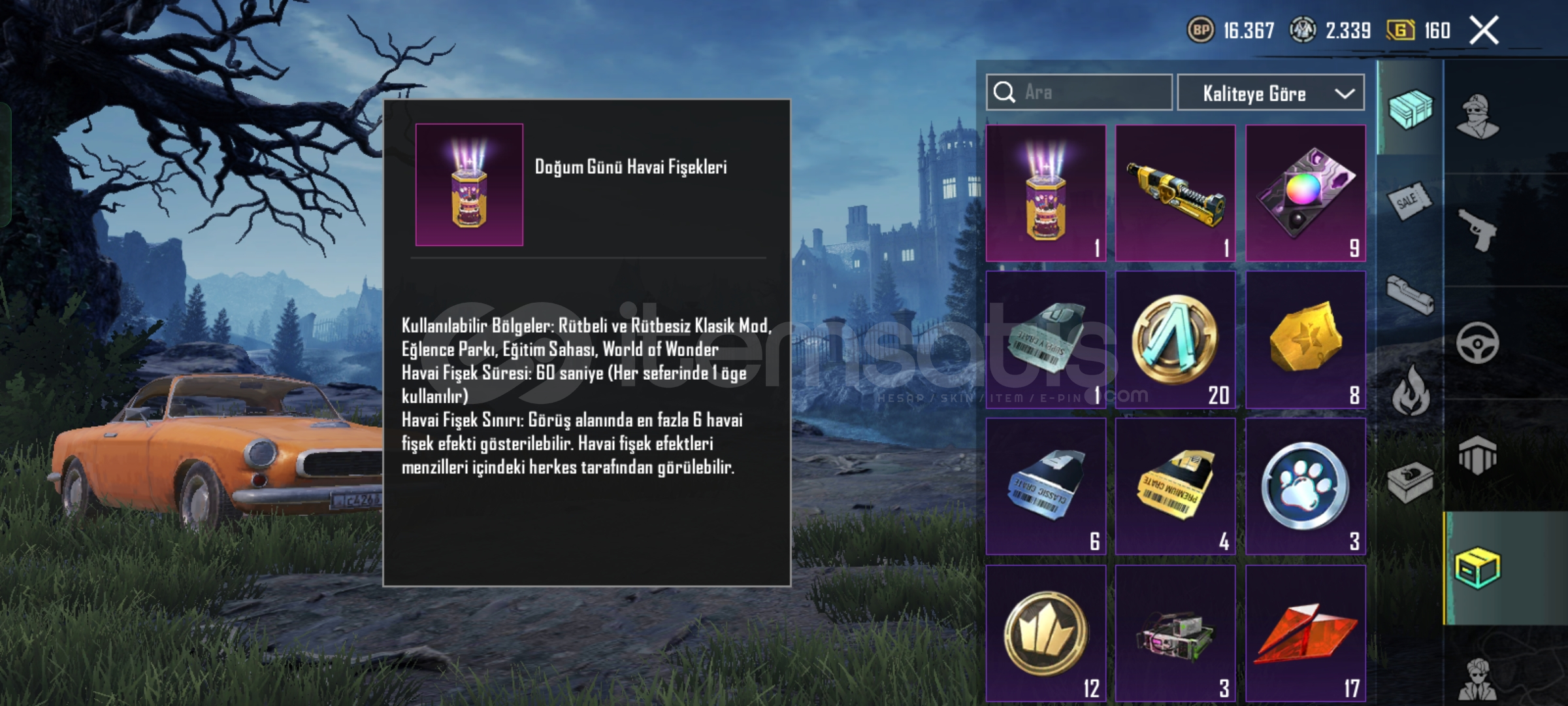Select the Premium Crate coupon item
Viewport: 1568px width, 706px height.
tap(1175, 486)
